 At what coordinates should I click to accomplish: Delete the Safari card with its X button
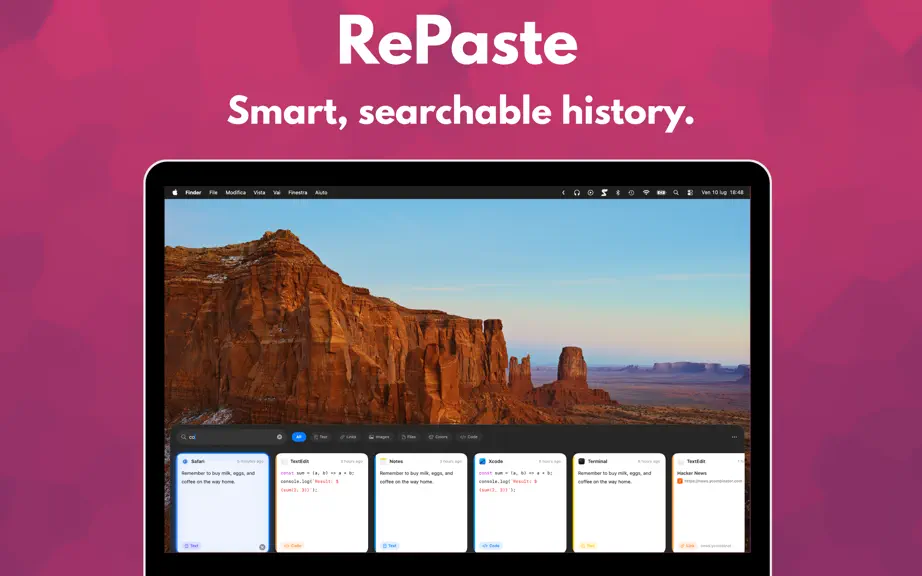pos(262,547)
